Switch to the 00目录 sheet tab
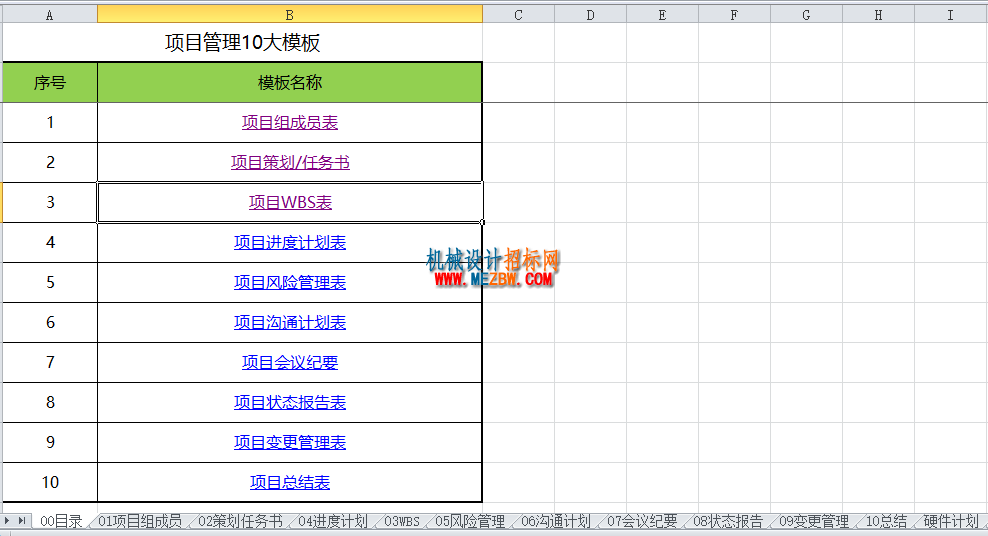Screen dimensions: 988x536 click(61, 522)
